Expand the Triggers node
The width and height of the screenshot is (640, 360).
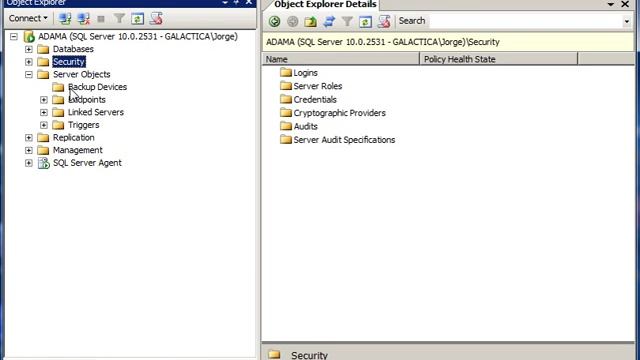[44, 125]
